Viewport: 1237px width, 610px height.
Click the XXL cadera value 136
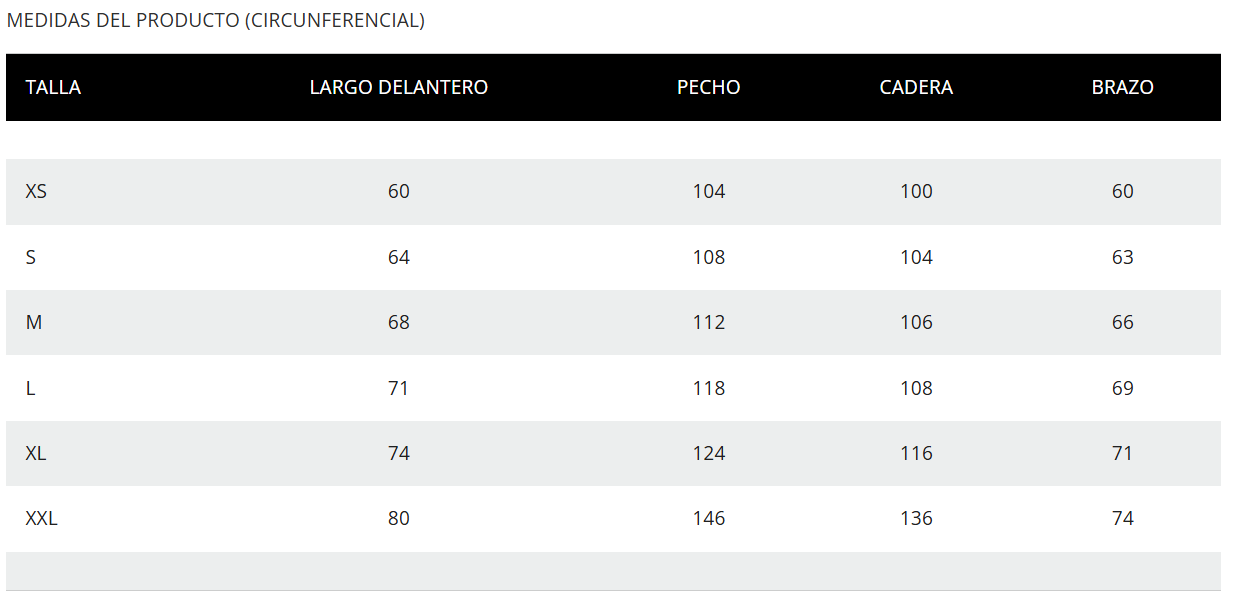(x=916, y=518)
